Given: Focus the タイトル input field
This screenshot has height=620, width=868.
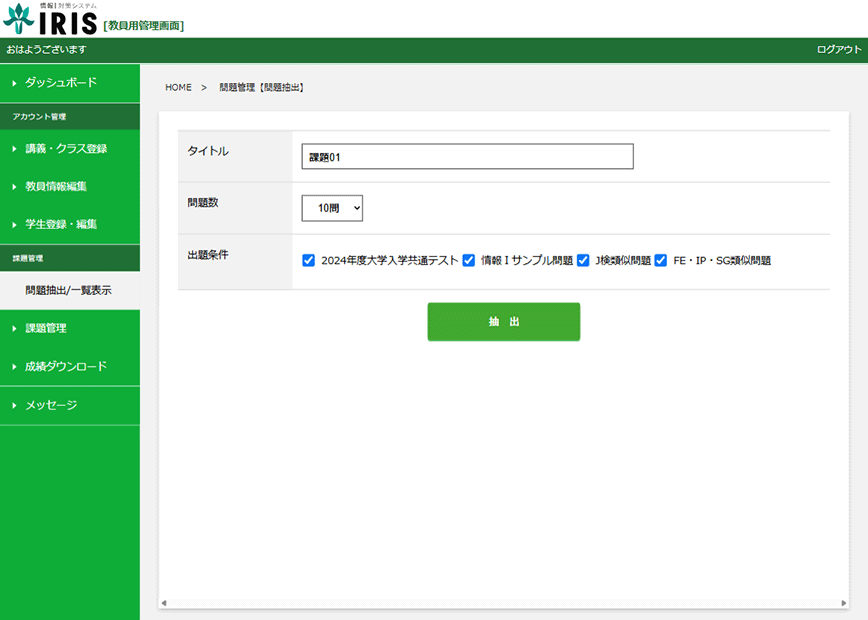Looking at the screenshot, I should (x=467, y=157).
